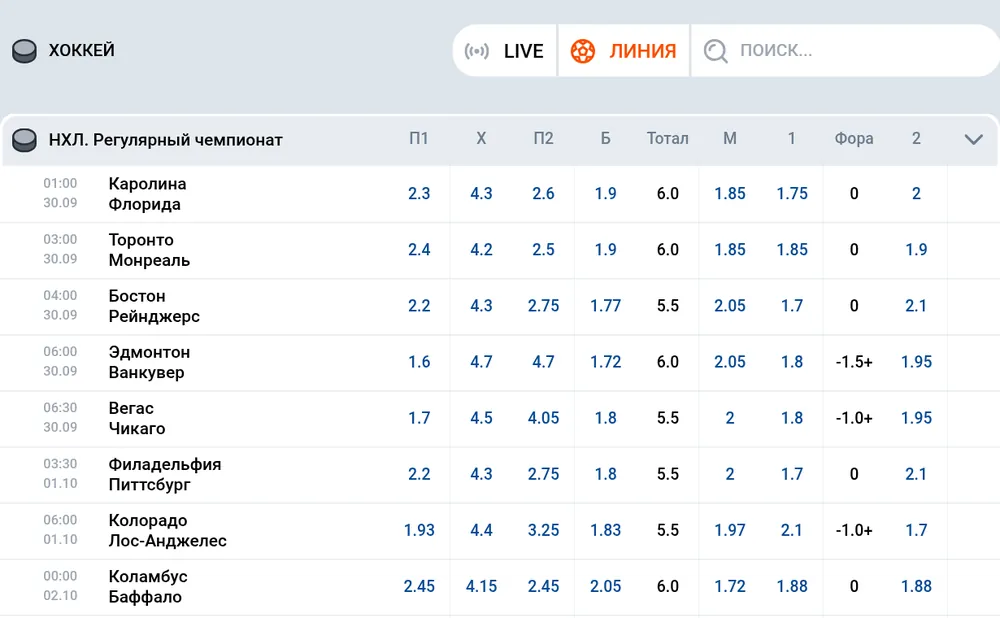Choose handicap 1 odds 2.1 for Колорадо
This screenshot has width=1000, height=618.
(791, 530)
